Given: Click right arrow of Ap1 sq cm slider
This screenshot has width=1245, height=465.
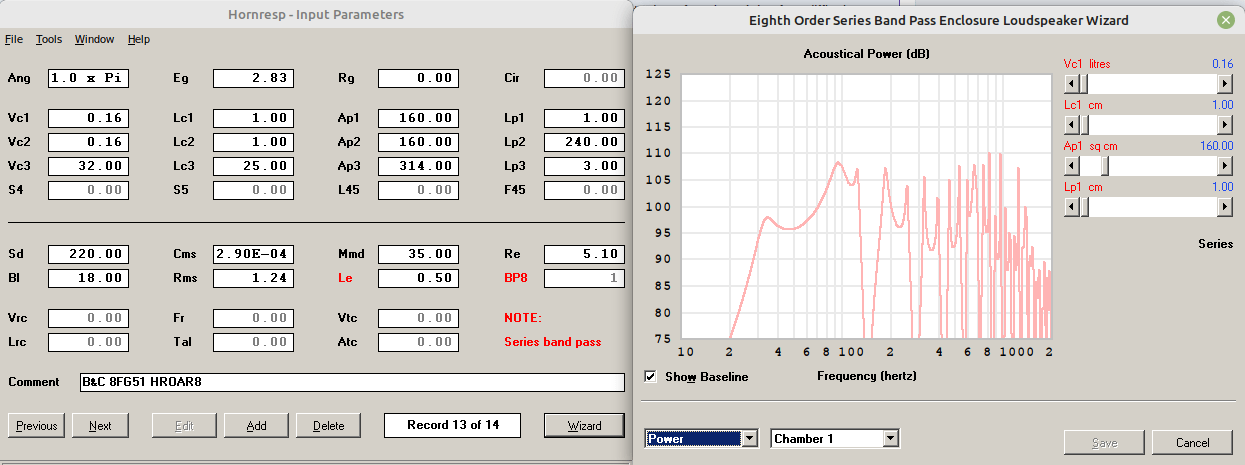Looking at the screenshot, I should (1225, 166).
